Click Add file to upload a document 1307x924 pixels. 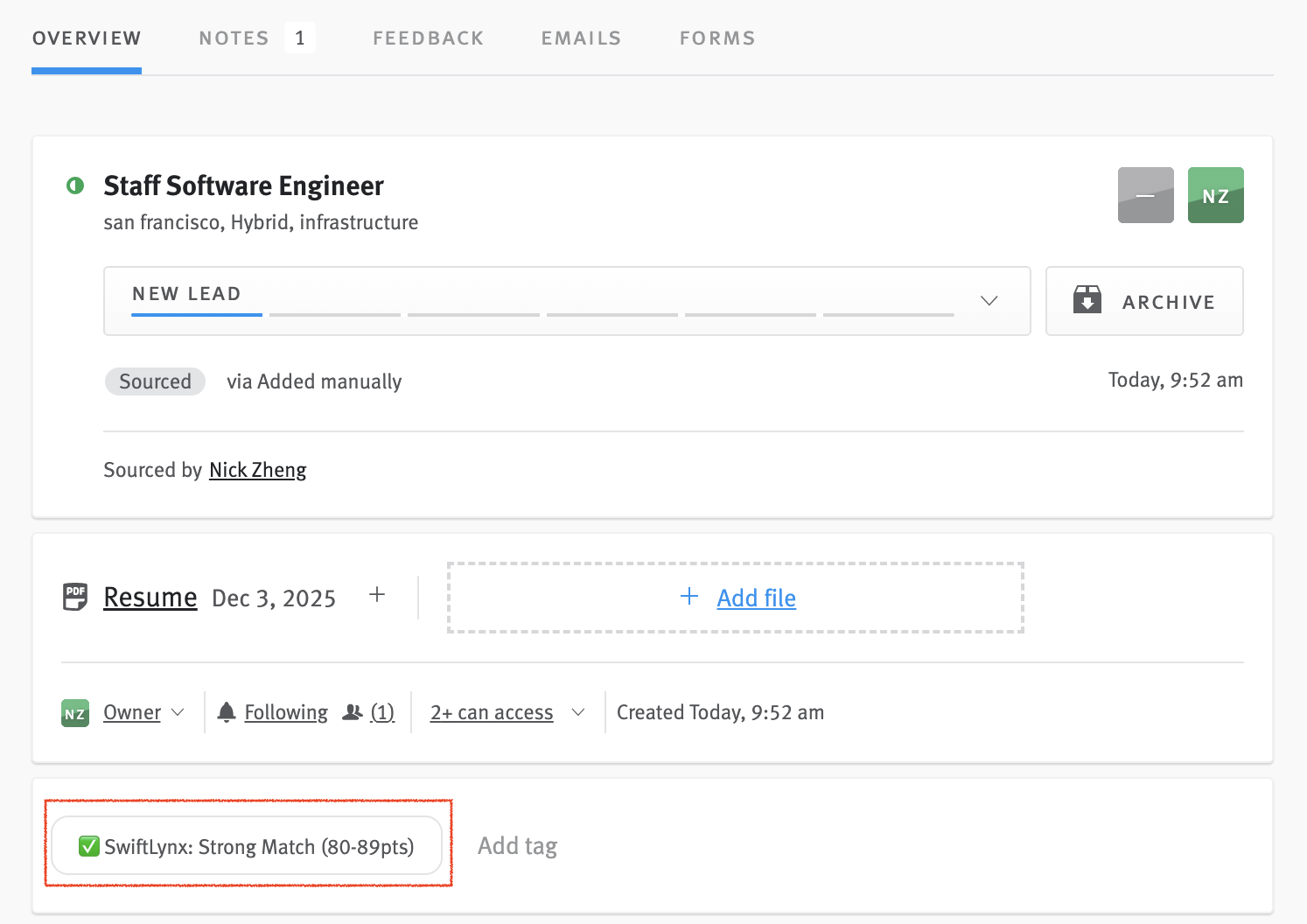756,598
